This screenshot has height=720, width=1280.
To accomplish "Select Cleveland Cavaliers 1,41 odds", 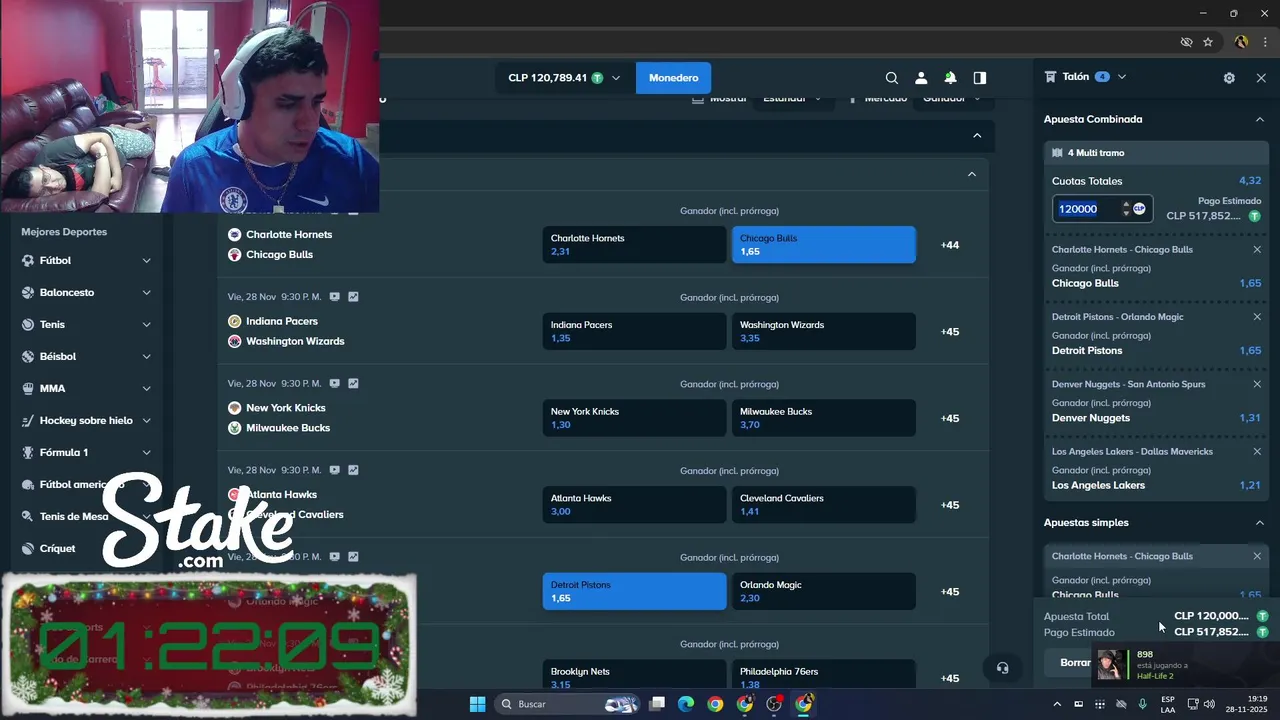I will coord(824,505).
